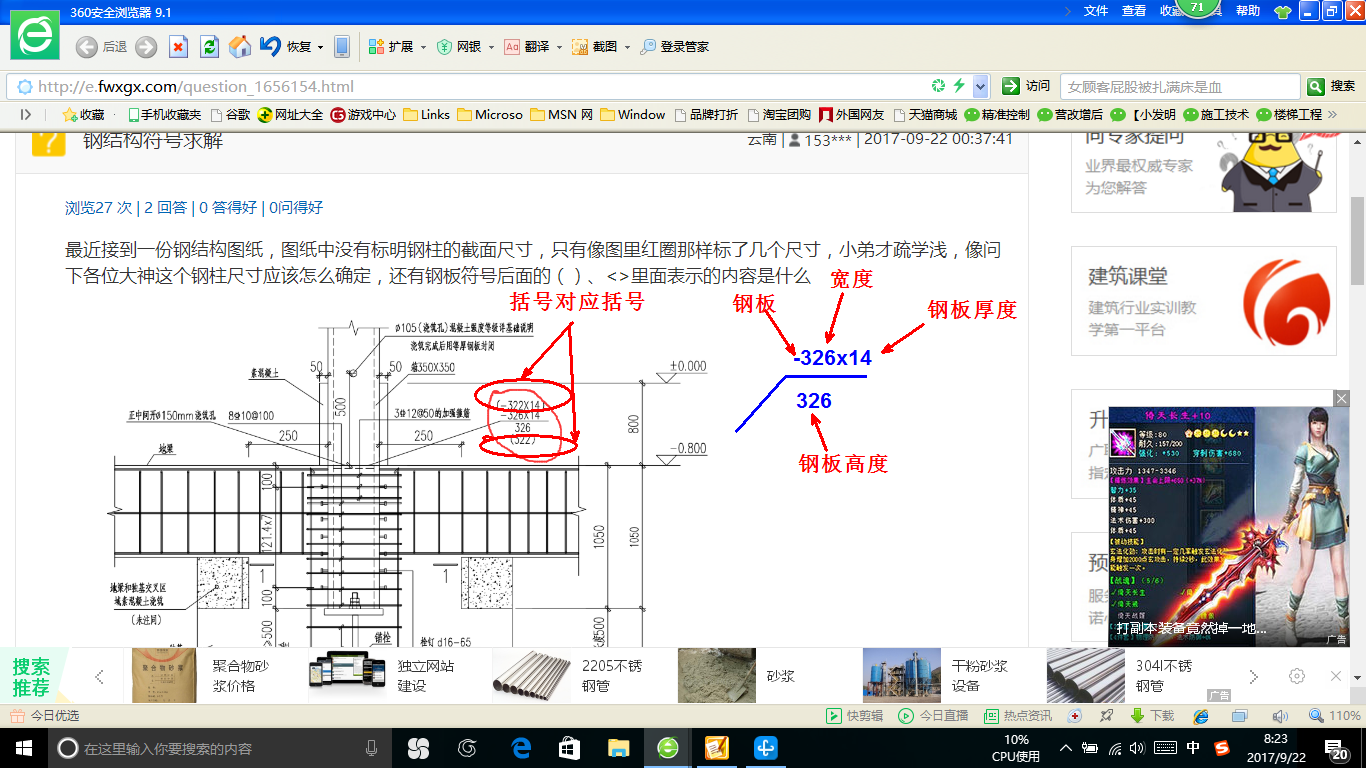This screenshot has width=1366, height=768.
Task: Open the Windows Start menu
Action: pyautogui.click(x=22, y=747)
